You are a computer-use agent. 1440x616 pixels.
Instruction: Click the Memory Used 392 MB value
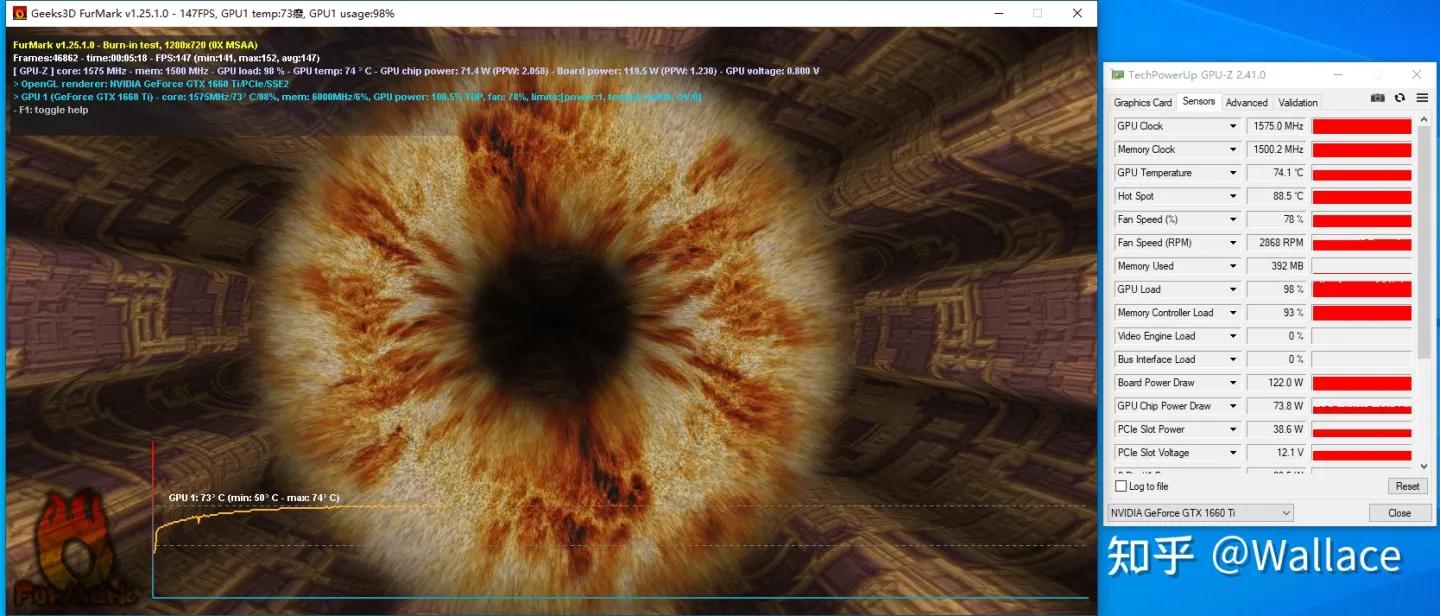(1277, 266)
